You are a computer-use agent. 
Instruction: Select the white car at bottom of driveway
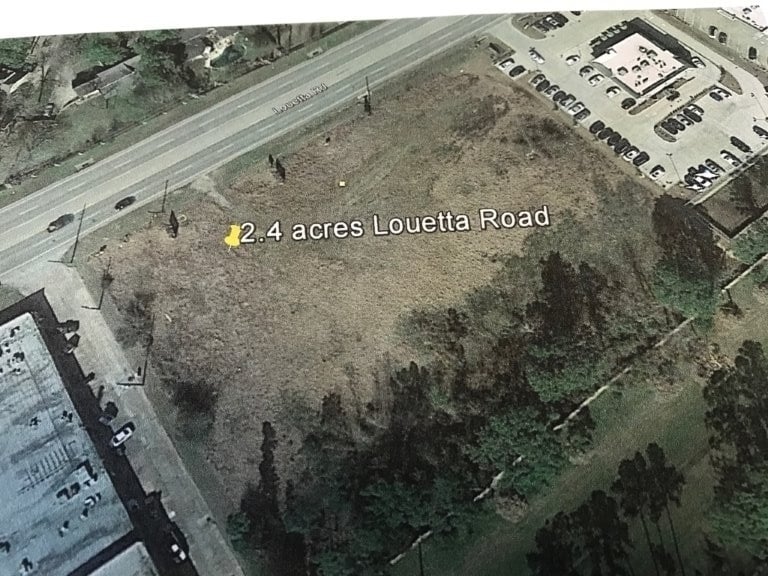point(177,552)
